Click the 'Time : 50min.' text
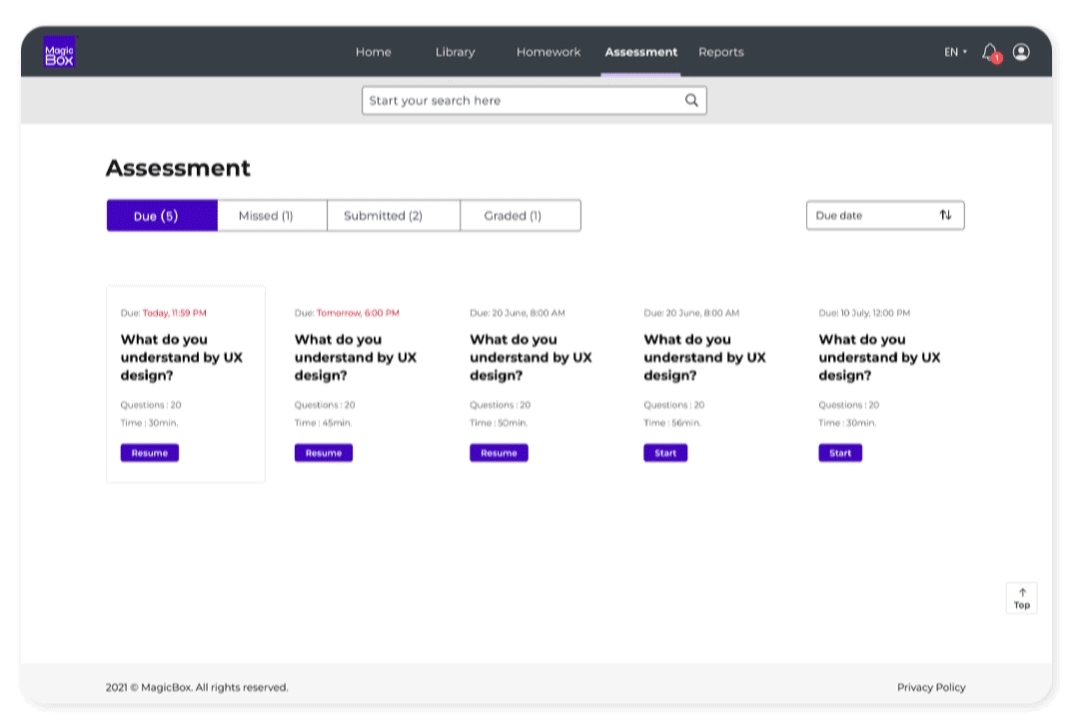 pos(499,423)
